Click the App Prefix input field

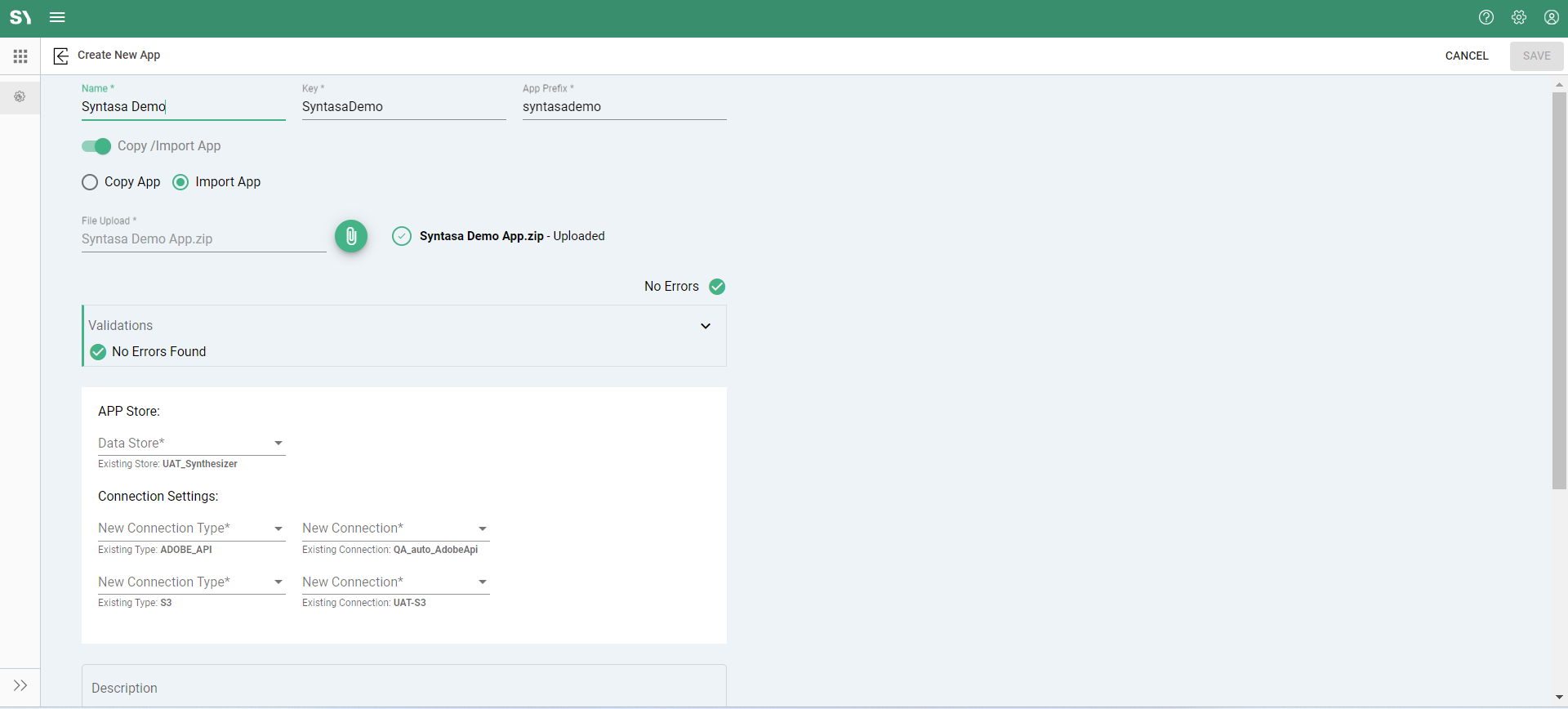coord(624,107)
